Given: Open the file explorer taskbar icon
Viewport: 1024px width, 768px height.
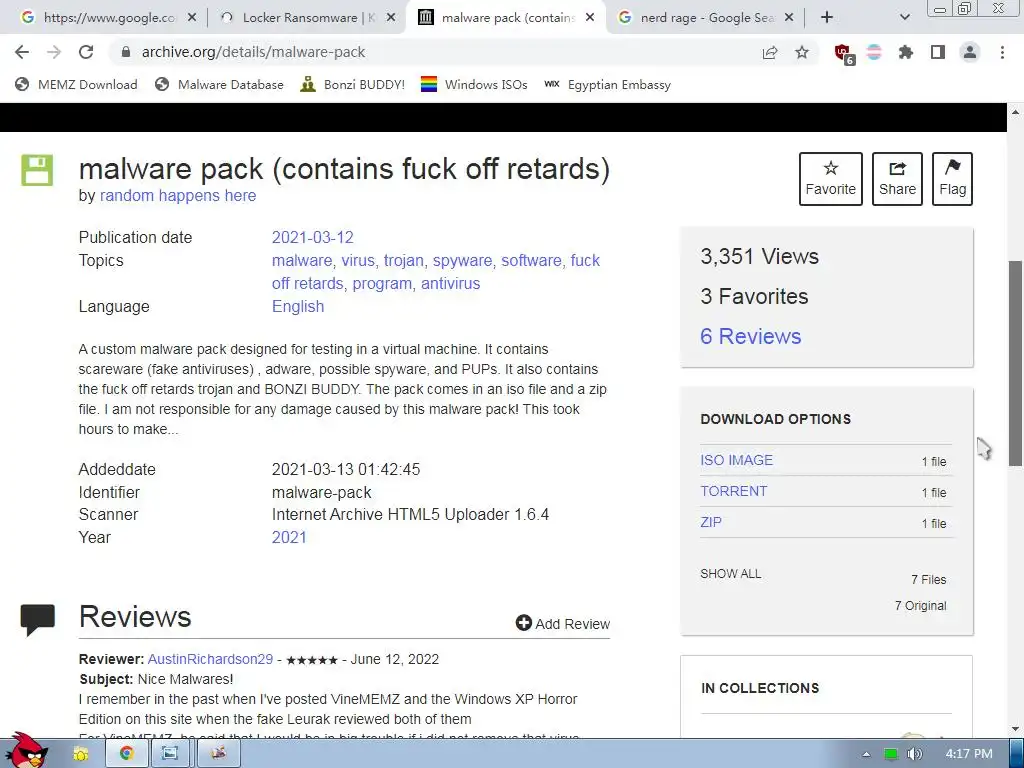Looking at the screenshot, I should click(81, 754).
